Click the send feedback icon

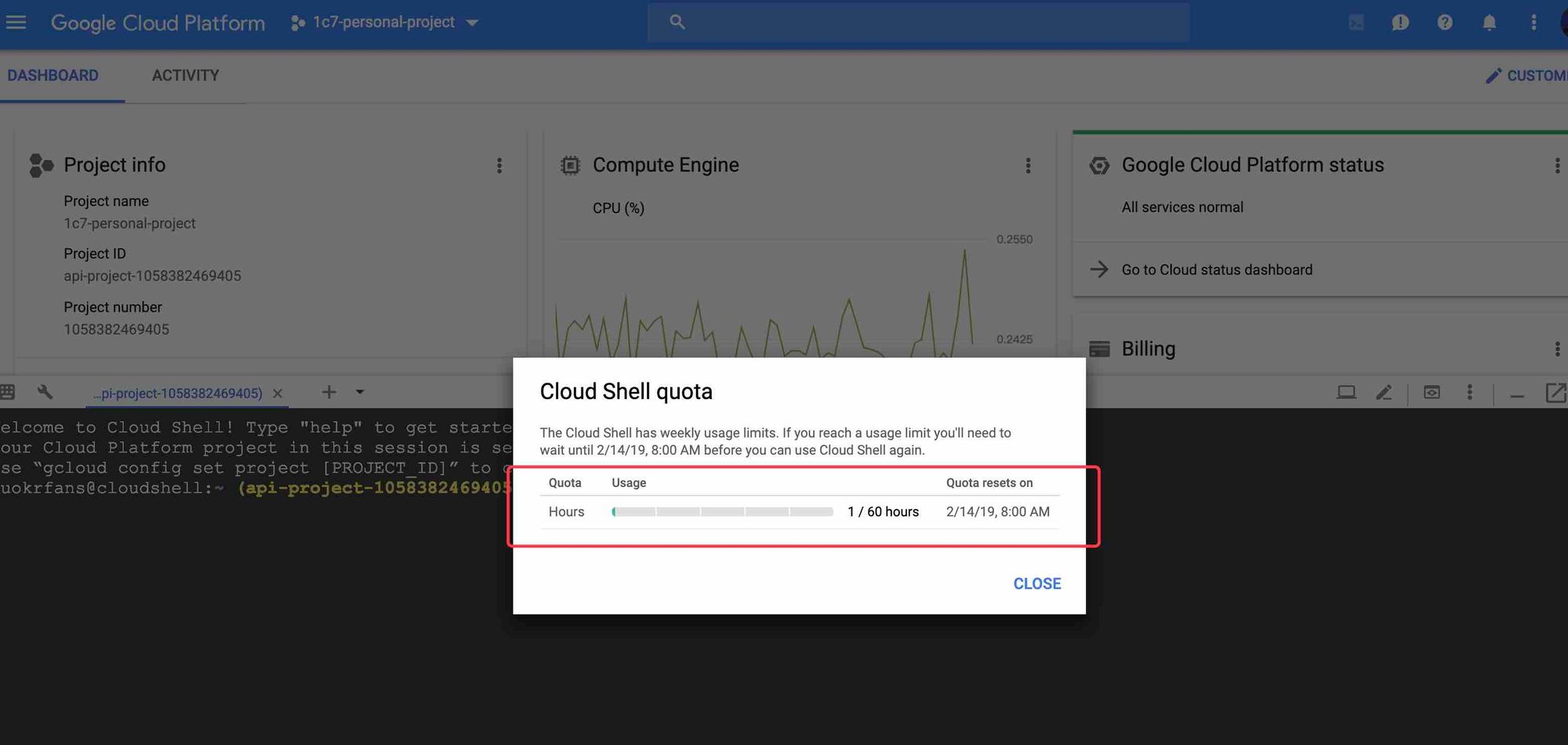coord(1400,23)
